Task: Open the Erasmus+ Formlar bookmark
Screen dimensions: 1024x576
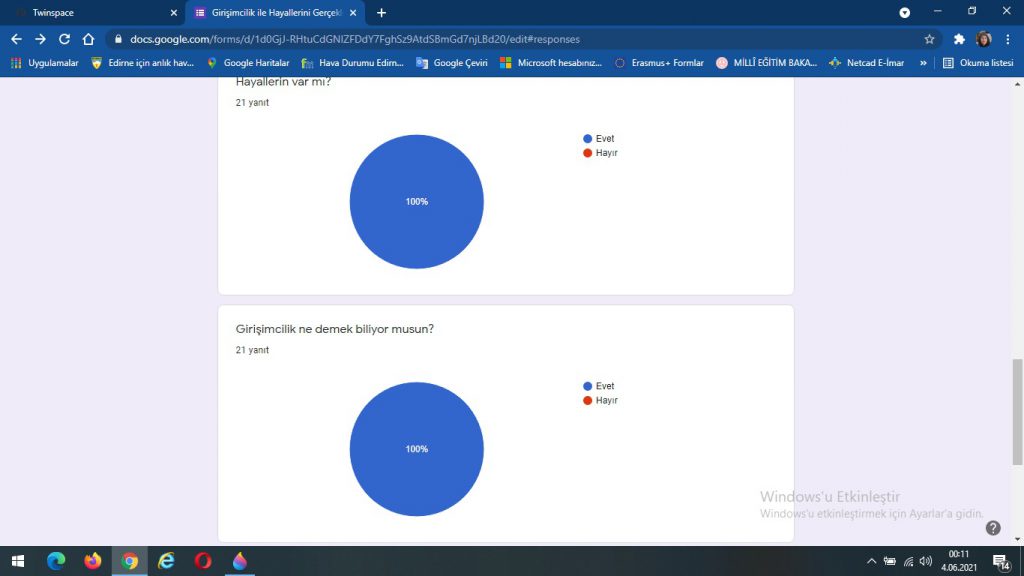Action: point(659,63)
